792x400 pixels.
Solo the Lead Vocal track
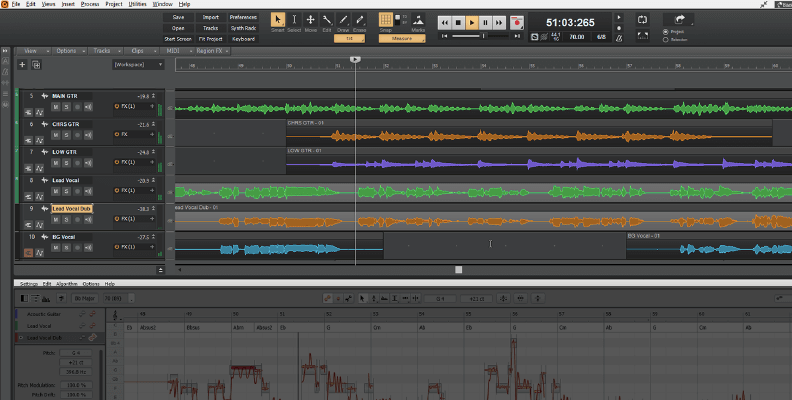pos(66,189)
